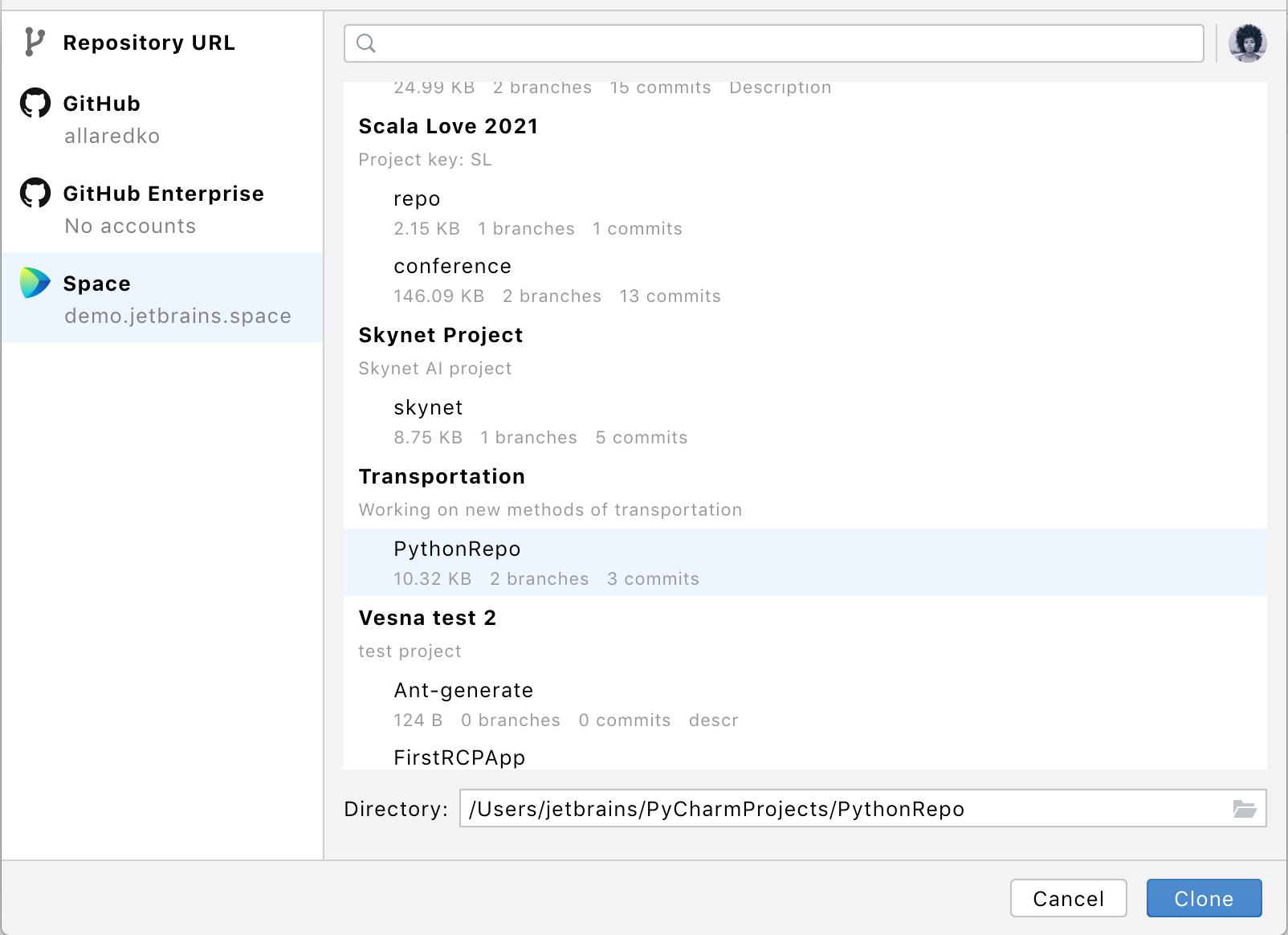Click the Clone button

click(1204, 898)
